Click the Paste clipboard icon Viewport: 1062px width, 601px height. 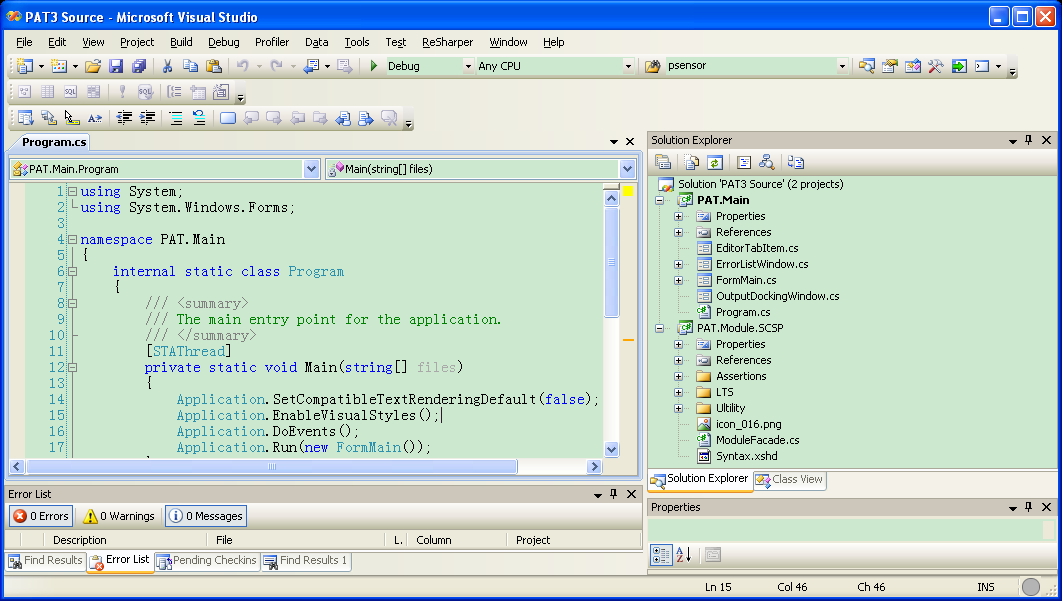(x=213, y=66)
